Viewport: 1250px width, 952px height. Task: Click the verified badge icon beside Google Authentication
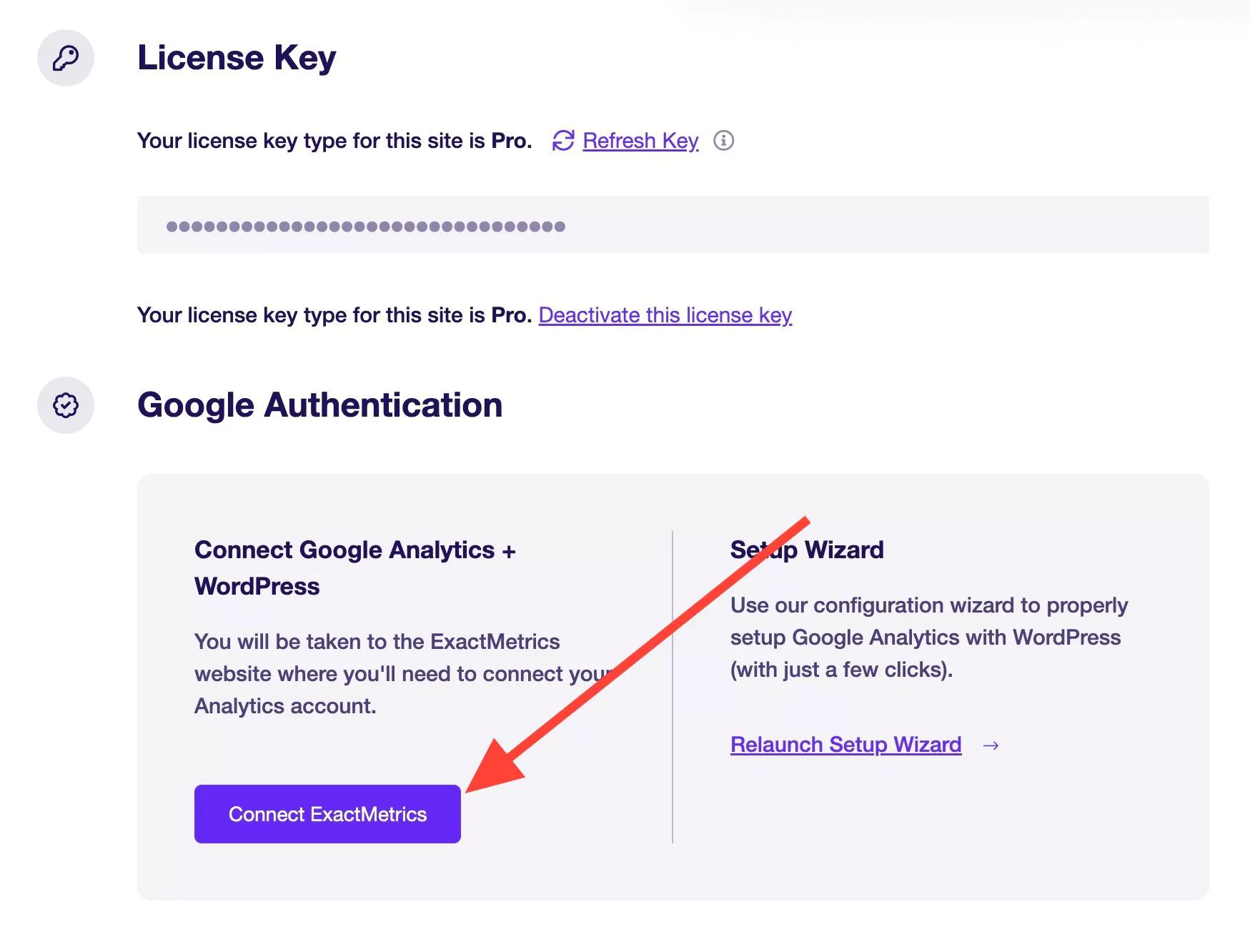point(66,405)
